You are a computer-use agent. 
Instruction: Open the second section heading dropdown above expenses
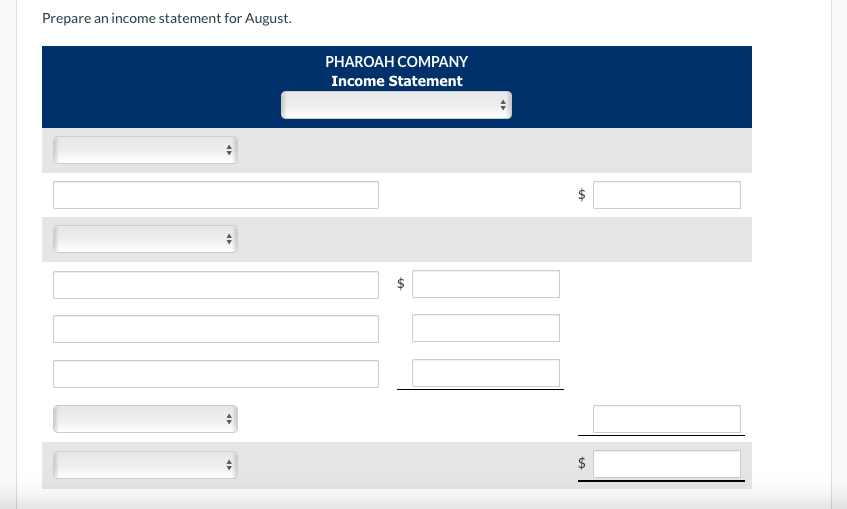coord(145,239)
